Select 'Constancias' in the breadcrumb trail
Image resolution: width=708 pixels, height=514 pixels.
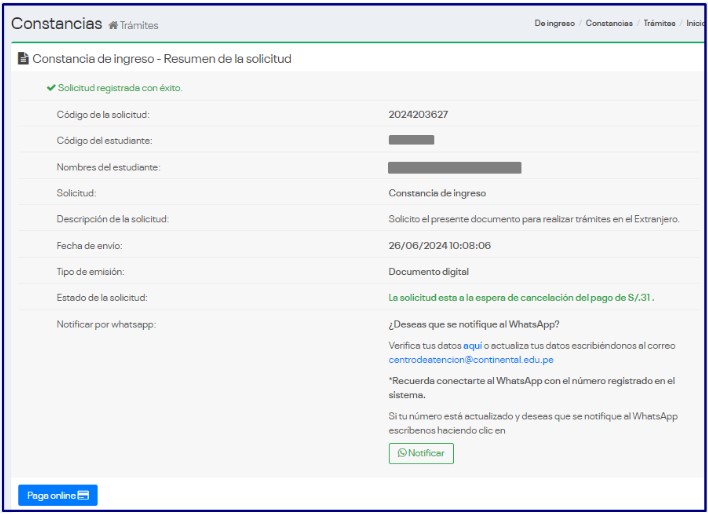[608, 24]
